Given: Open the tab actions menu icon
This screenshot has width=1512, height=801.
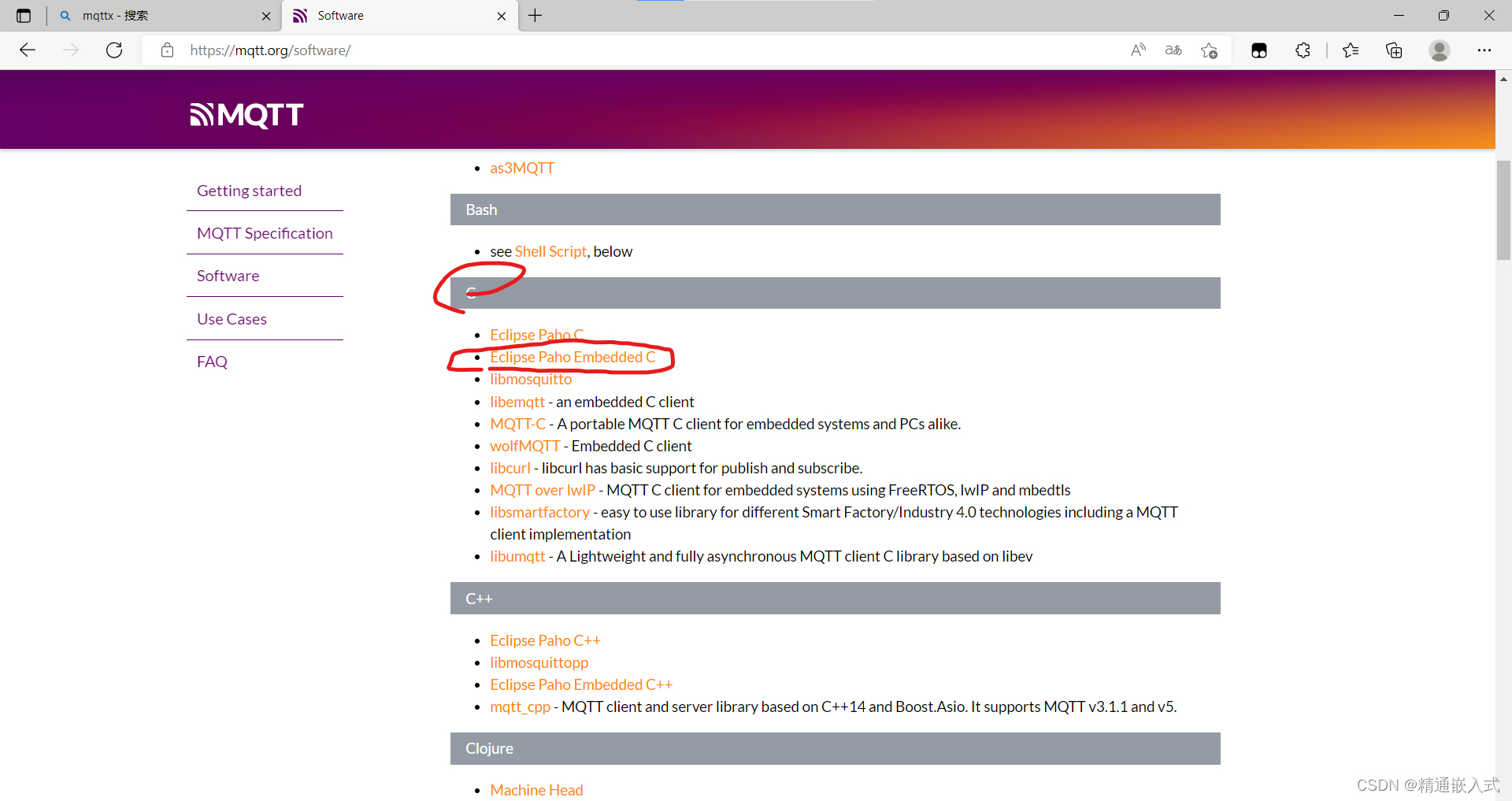Looking at the screenshot, I should (x=24, y=16).
